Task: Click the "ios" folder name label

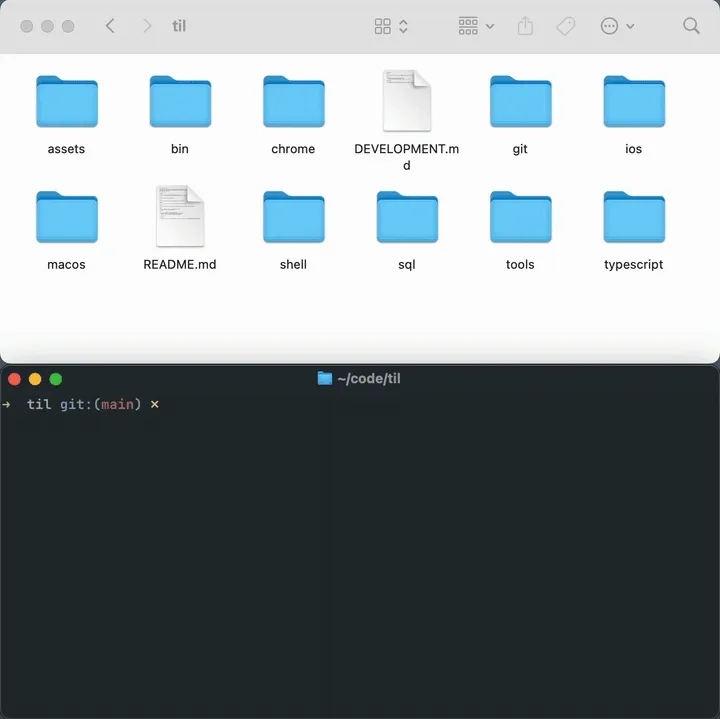Action: [634, 149]
